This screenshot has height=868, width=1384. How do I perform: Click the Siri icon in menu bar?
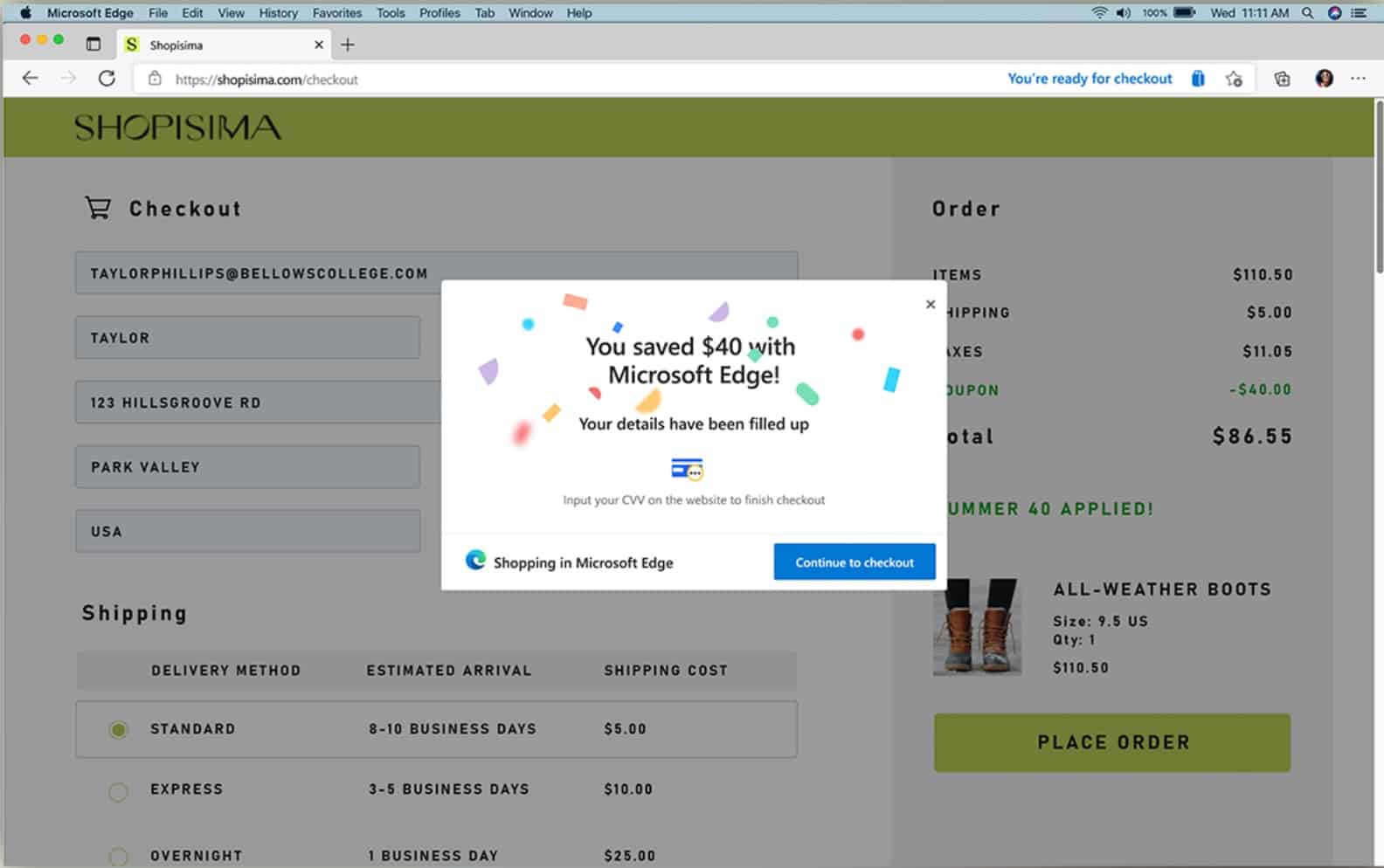1334,13
